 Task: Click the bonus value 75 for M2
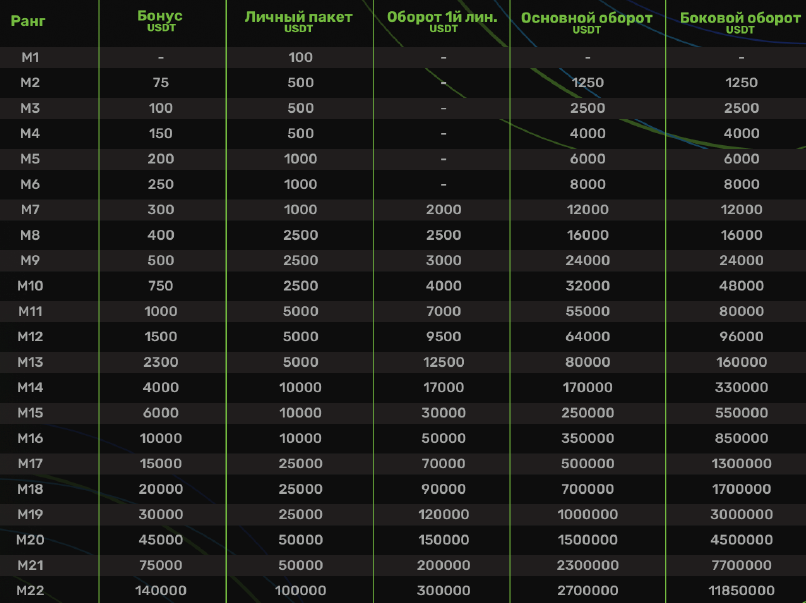160,83
